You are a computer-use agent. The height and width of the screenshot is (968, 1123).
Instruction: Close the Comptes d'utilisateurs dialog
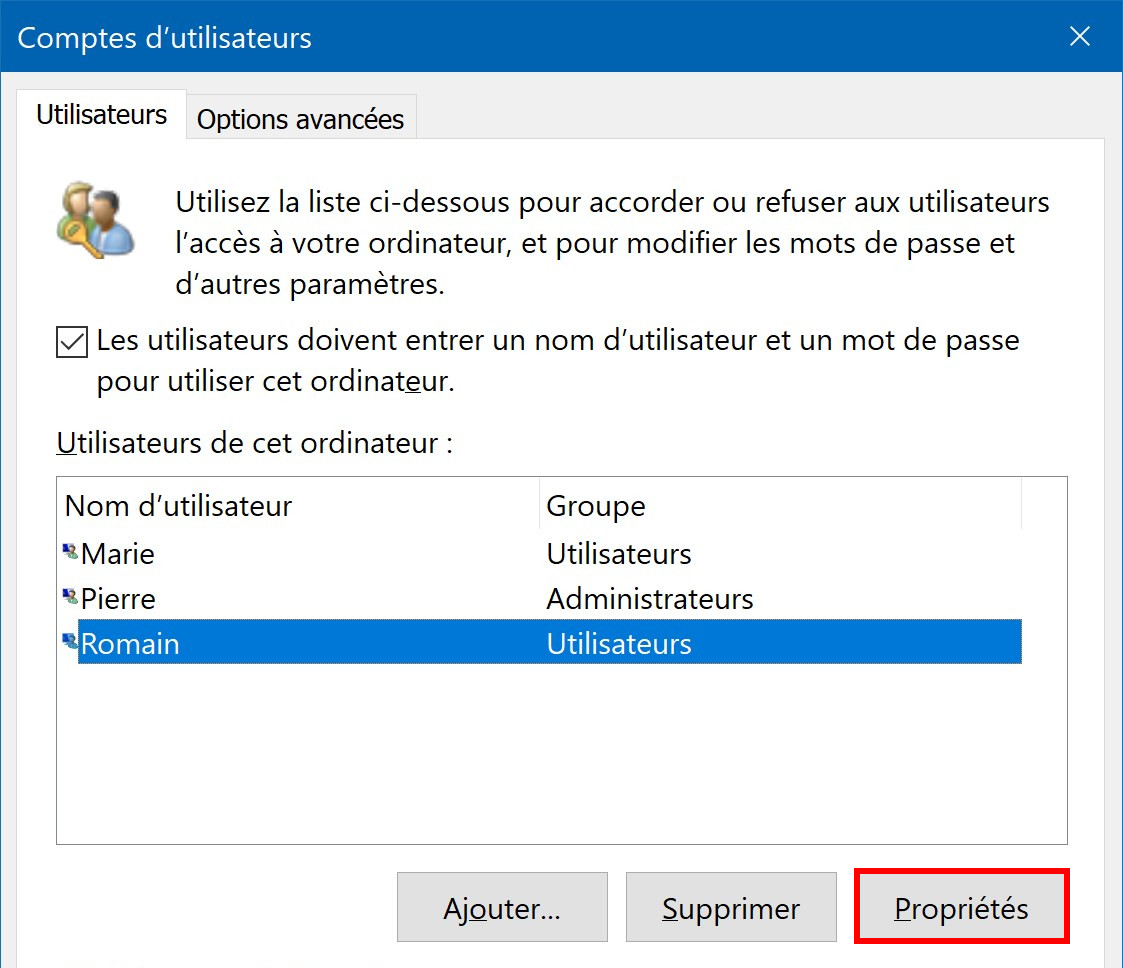(1079, 36)
